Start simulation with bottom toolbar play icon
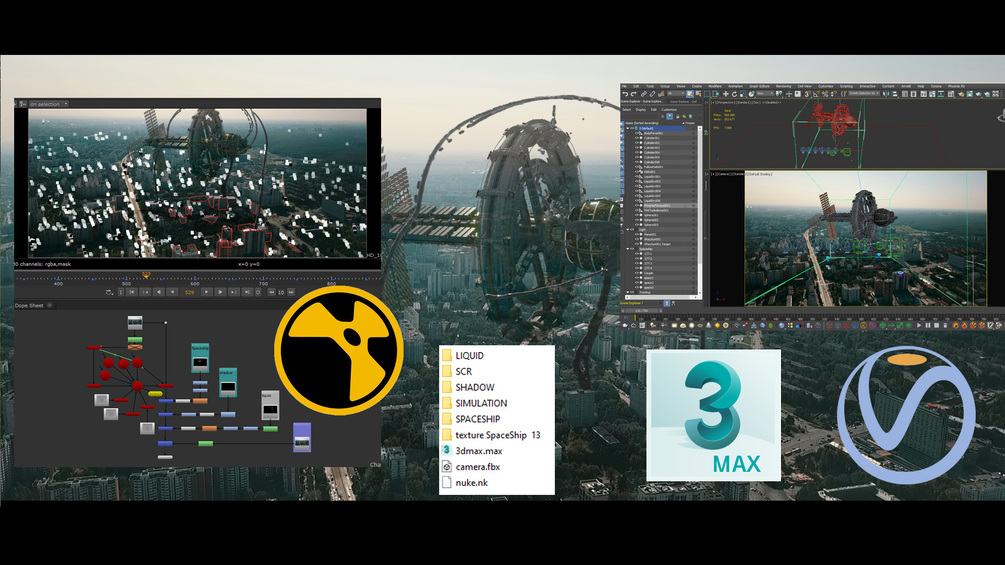 (x=919, y=325)
